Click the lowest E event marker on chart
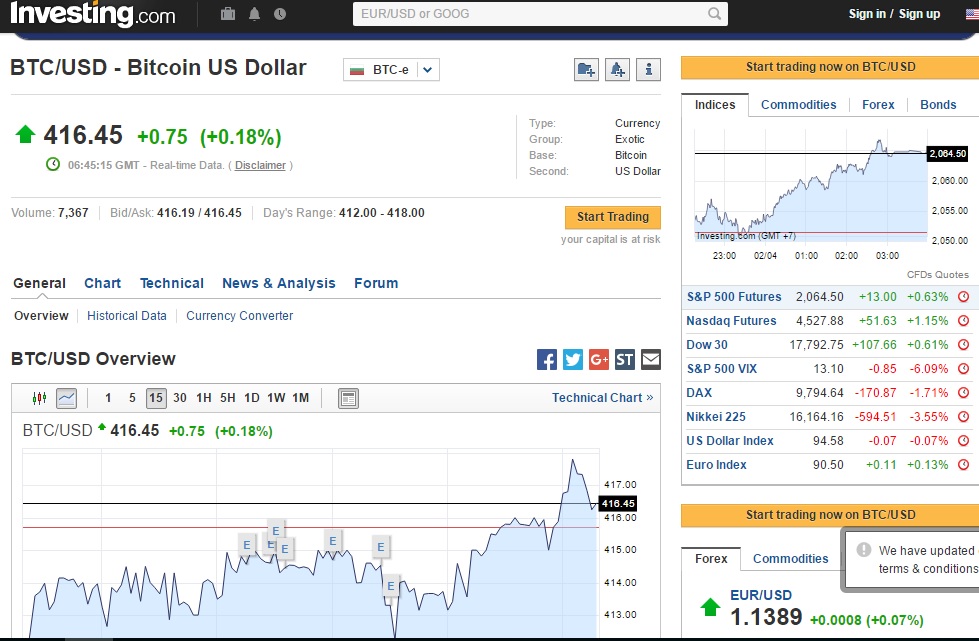Screen dimensions: 979x641 pyautogui.click(x=390, y=585)
